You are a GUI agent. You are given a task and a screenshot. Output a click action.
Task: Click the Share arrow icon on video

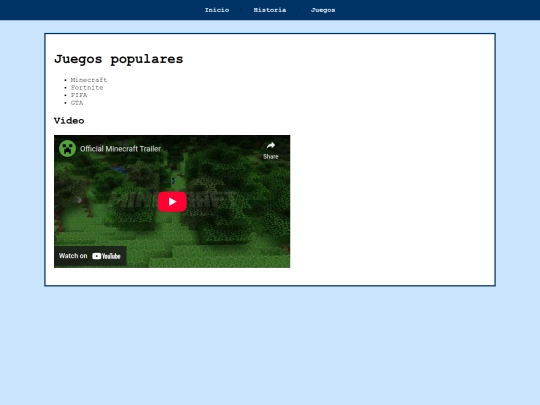[x=271, y=146]
